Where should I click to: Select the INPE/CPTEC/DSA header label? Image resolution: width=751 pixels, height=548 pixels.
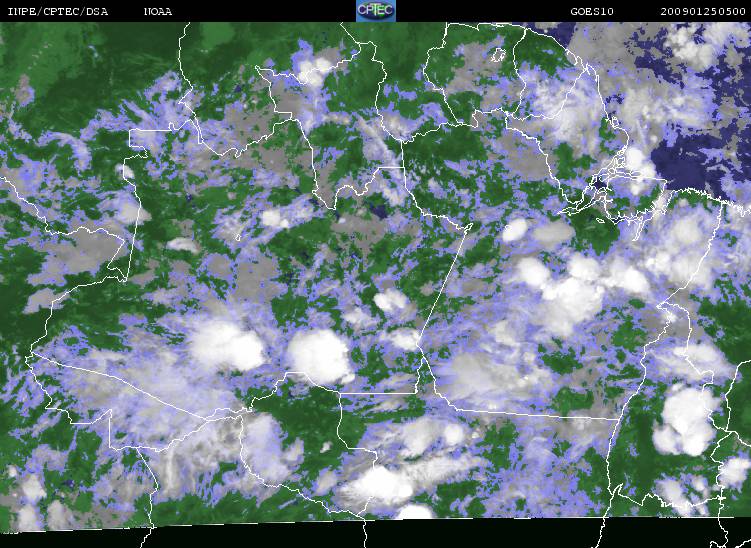pos(58,11)
